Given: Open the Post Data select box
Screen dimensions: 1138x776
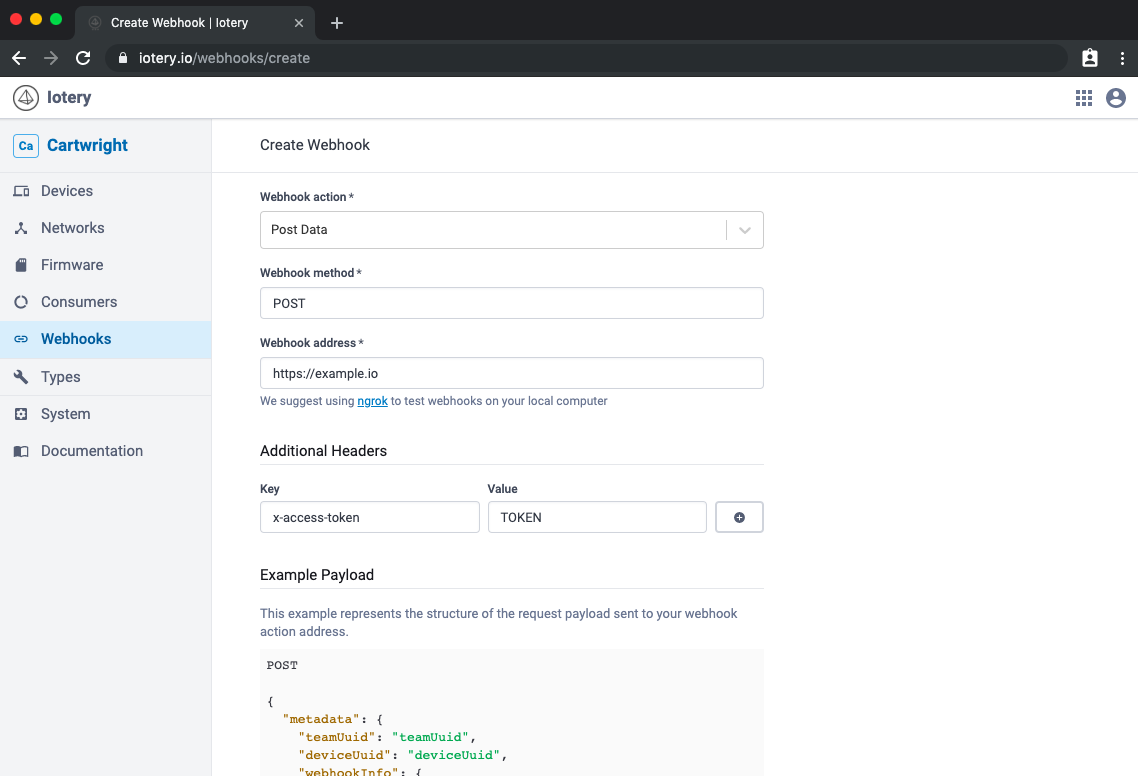Looking at the screenshot, I should click(512, 230).
